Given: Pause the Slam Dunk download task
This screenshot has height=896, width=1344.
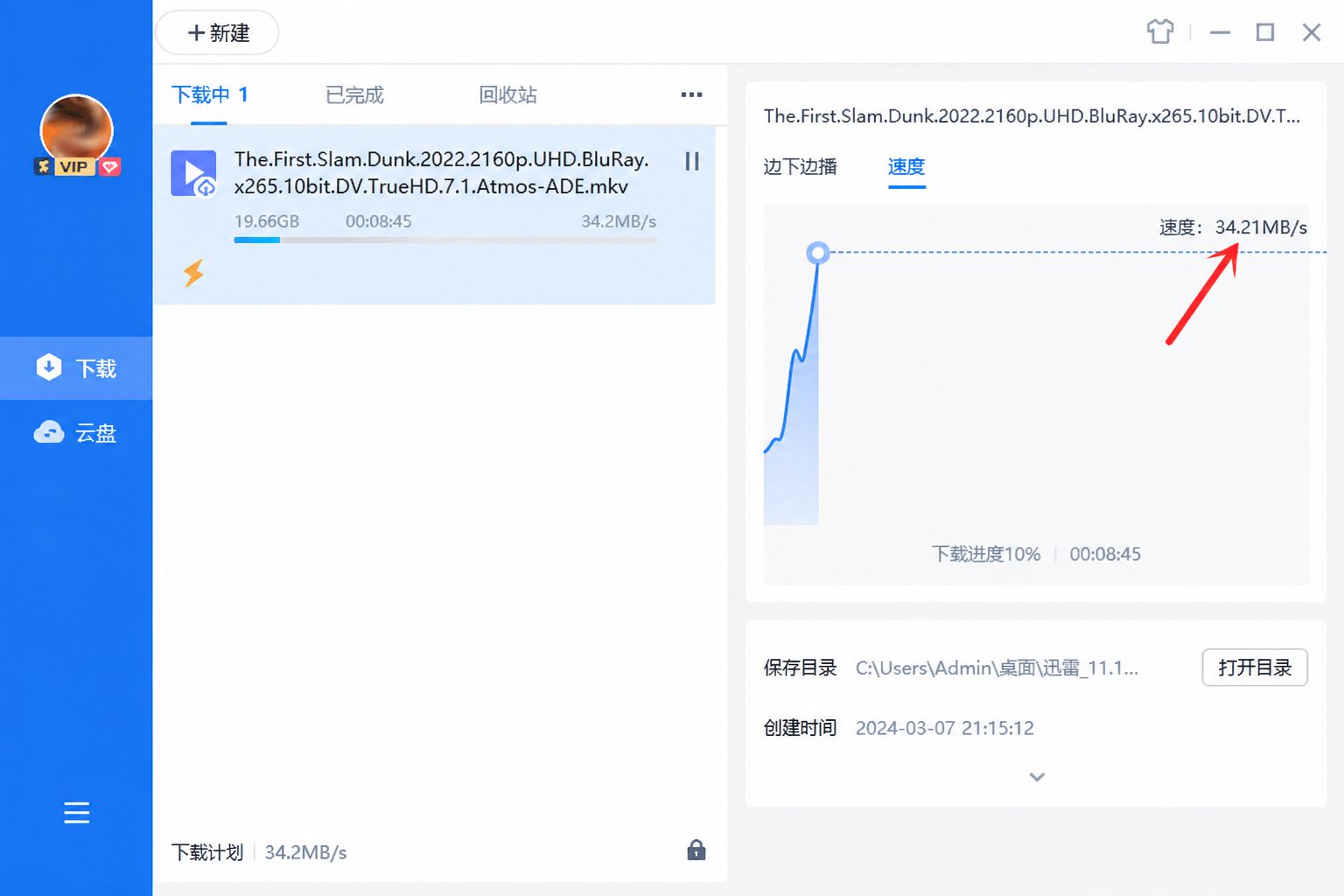Looking at the screenshot, I should point(692,161).
